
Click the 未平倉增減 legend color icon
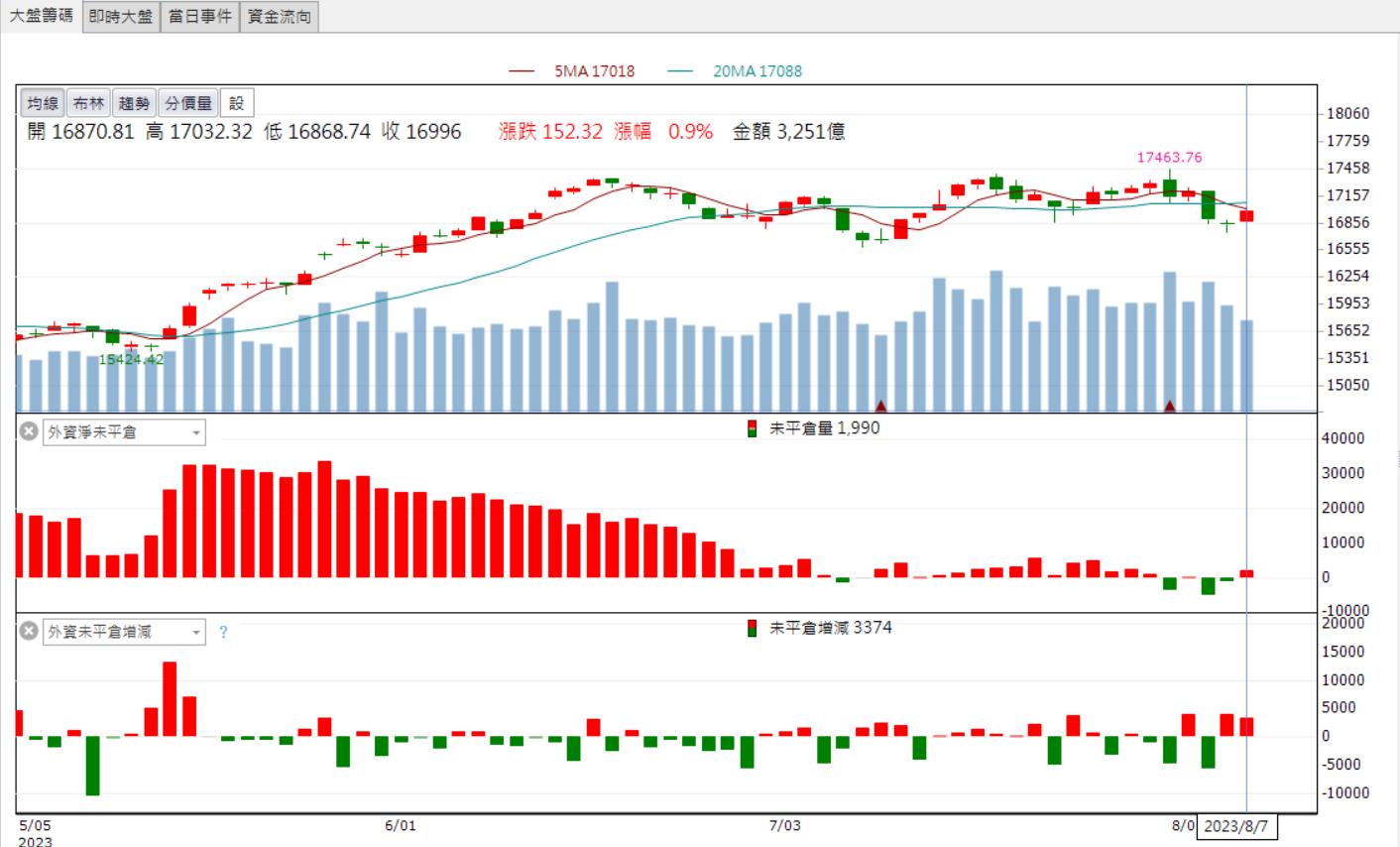[x=752, y=627]
